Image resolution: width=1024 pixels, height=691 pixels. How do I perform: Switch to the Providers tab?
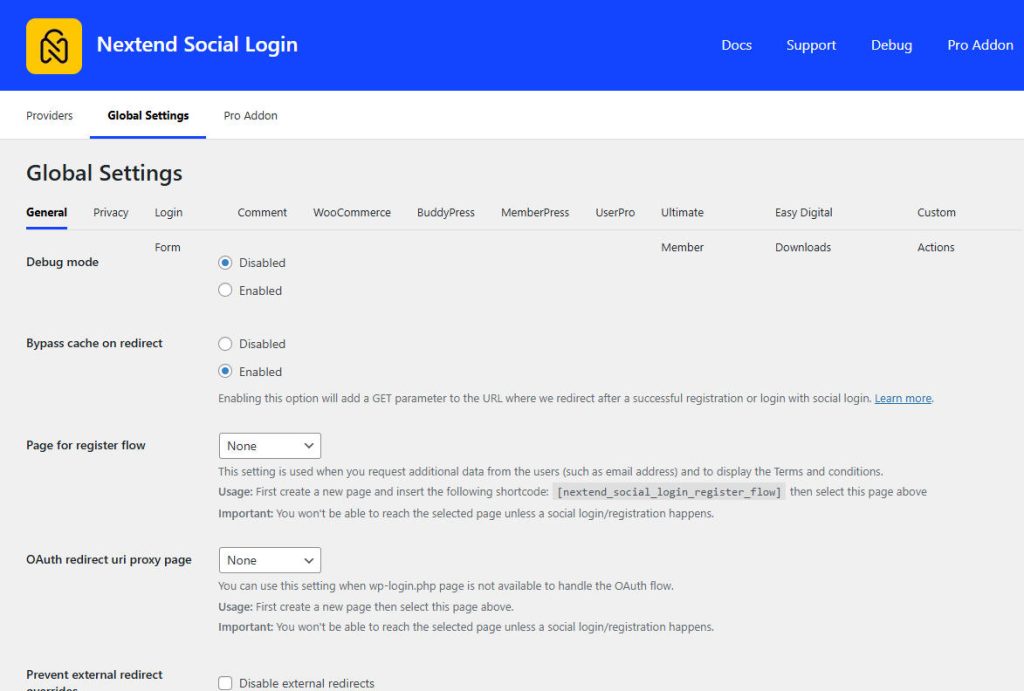pos(49,116)
